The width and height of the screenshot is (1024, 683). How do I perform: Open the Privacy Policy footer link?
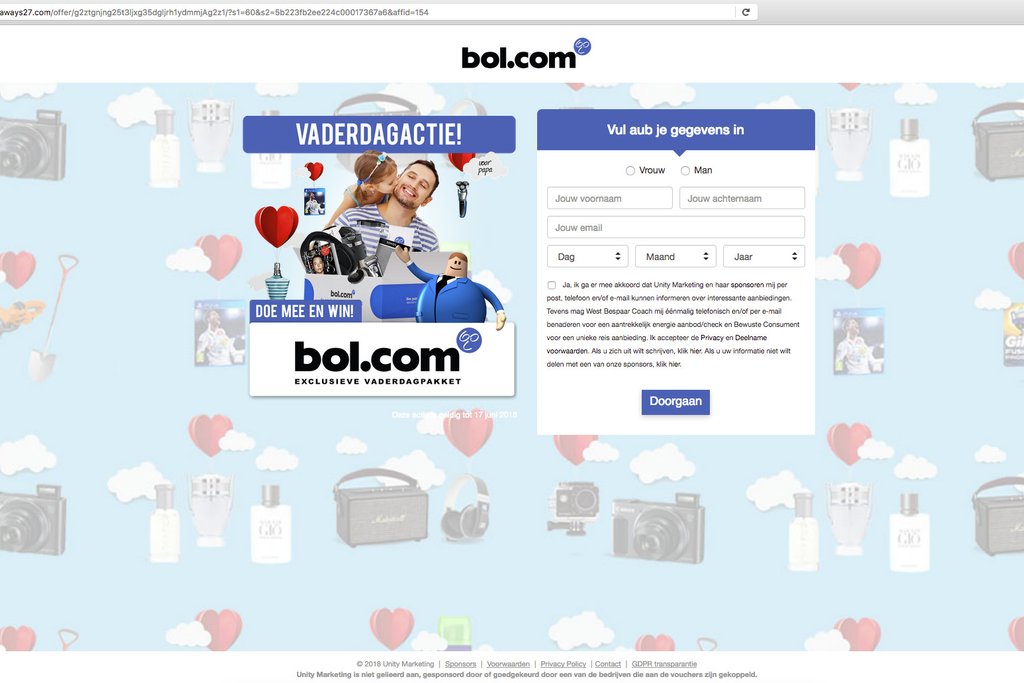tap(563, 664)
